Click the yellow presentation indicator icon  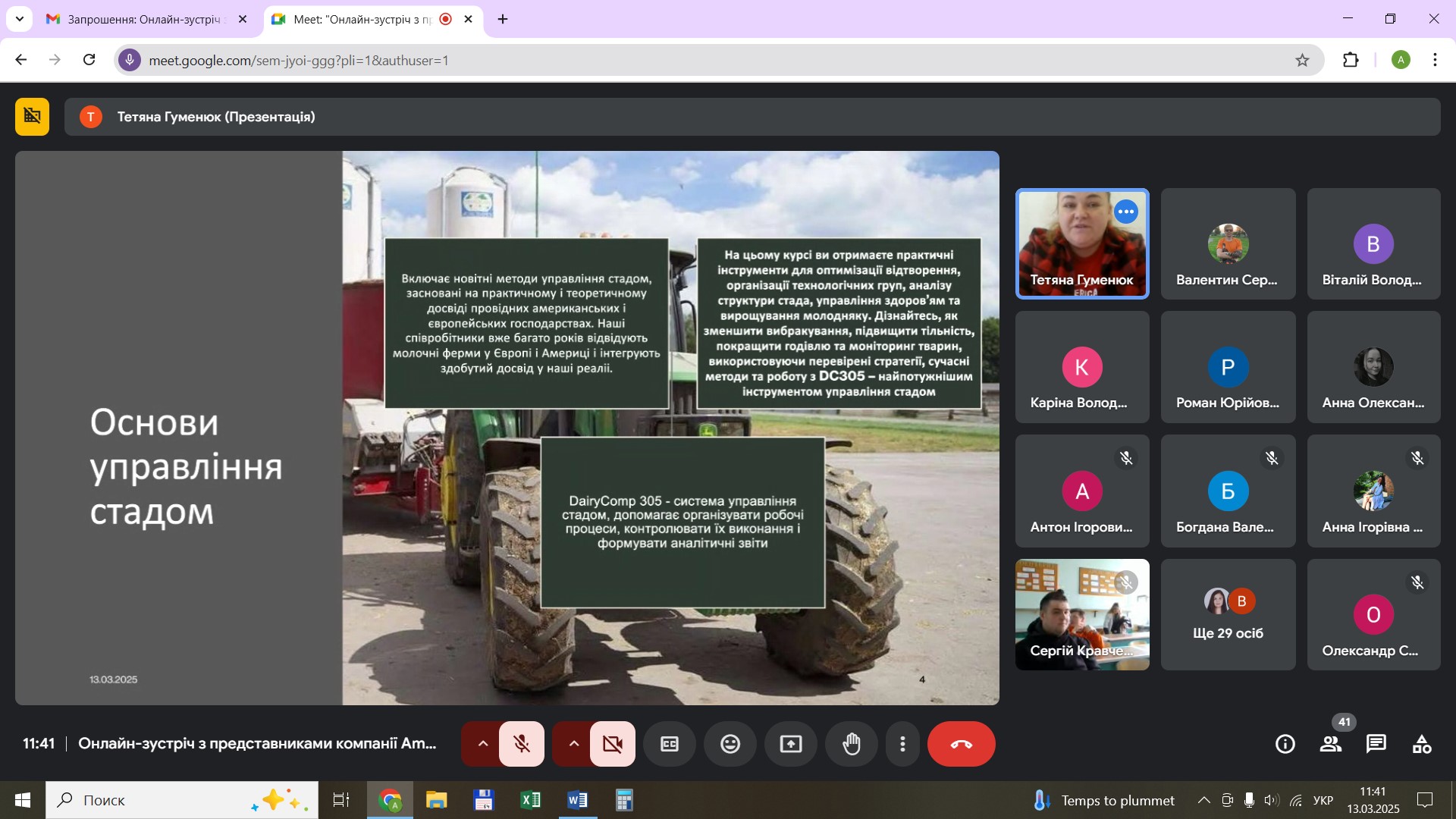(x=33, y=117)
